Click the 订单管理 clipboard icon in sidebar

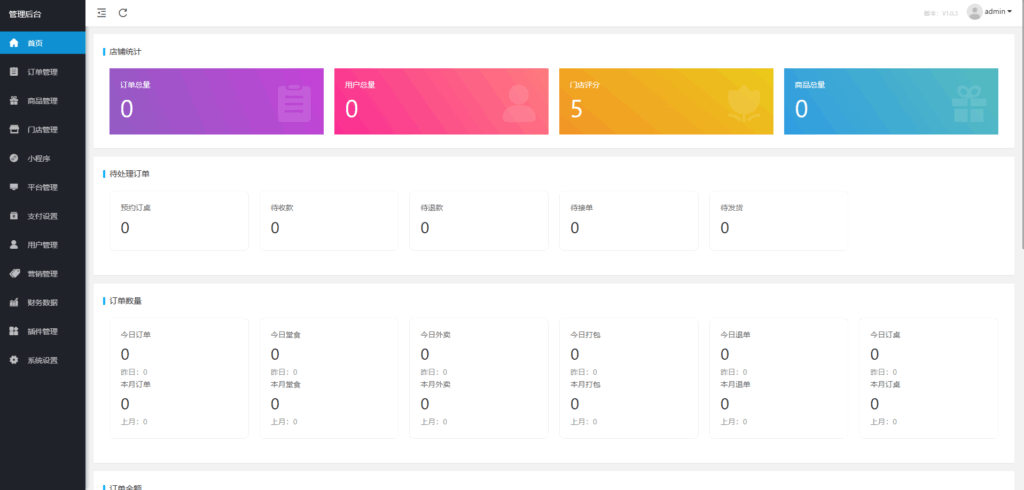[14, 72]
